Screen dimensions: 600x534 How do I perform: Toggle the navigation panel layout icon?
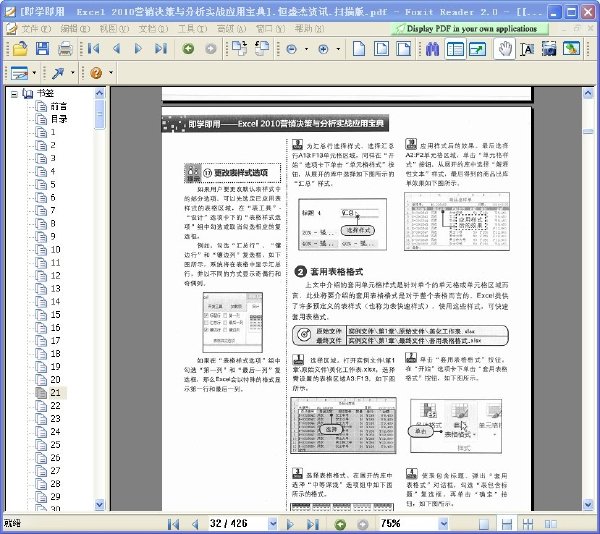coord(455,49)
